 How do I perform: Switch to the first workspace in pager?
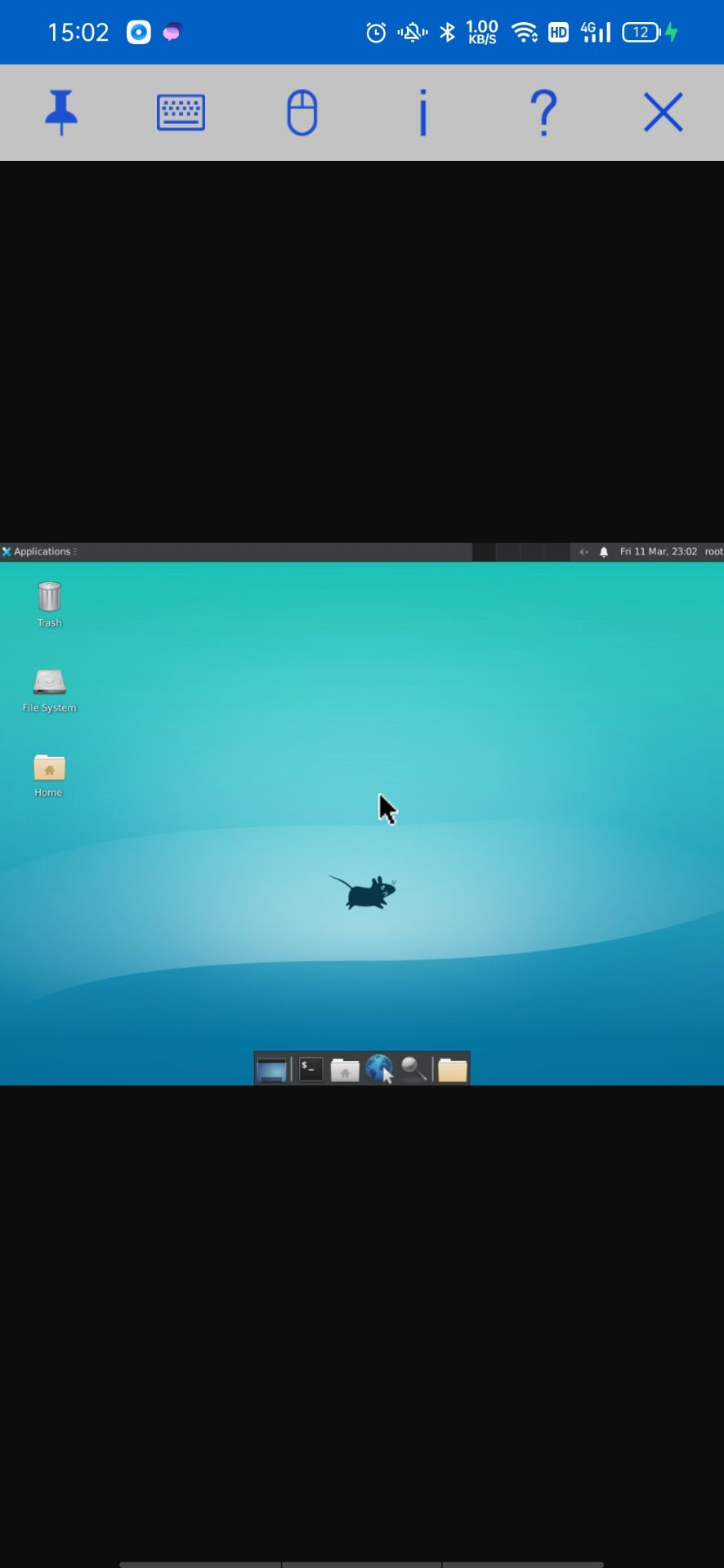pyautogui.click(x=484, y=552)
